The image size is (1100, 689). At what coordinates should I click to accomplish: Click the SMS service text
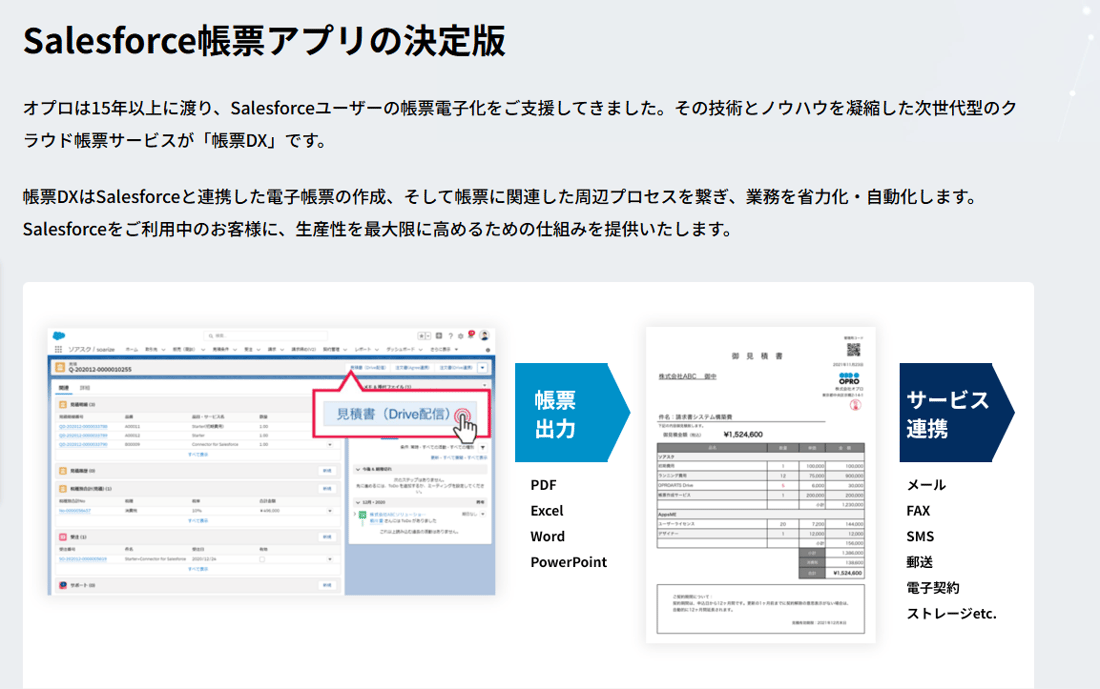920,536
